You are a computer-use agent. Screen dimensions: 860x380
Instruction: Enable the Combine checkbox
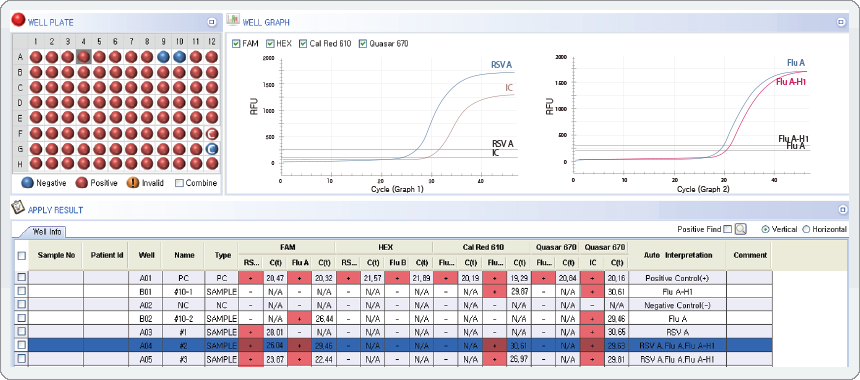click(179, 183)
